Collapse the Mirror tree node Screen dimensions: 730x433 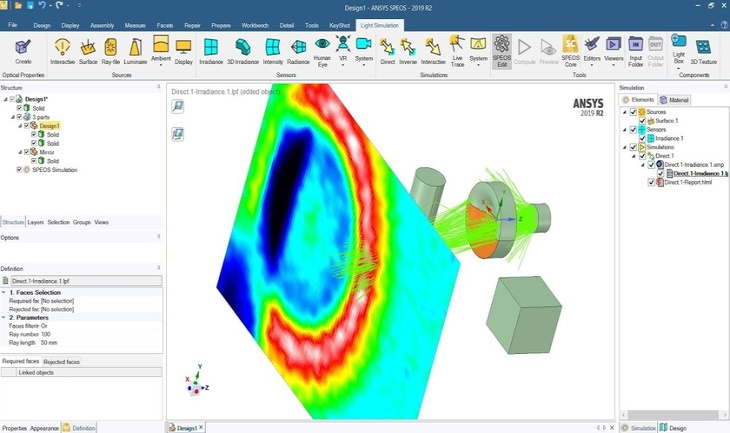pyautogui.click(x=20, y=152)
